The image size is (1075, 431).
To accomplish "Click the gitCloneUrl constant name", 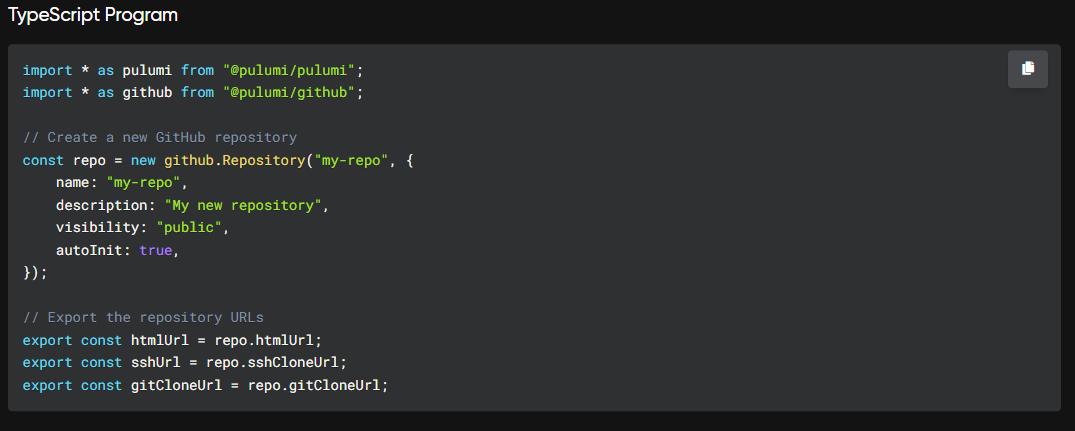I will pos(176,385).
